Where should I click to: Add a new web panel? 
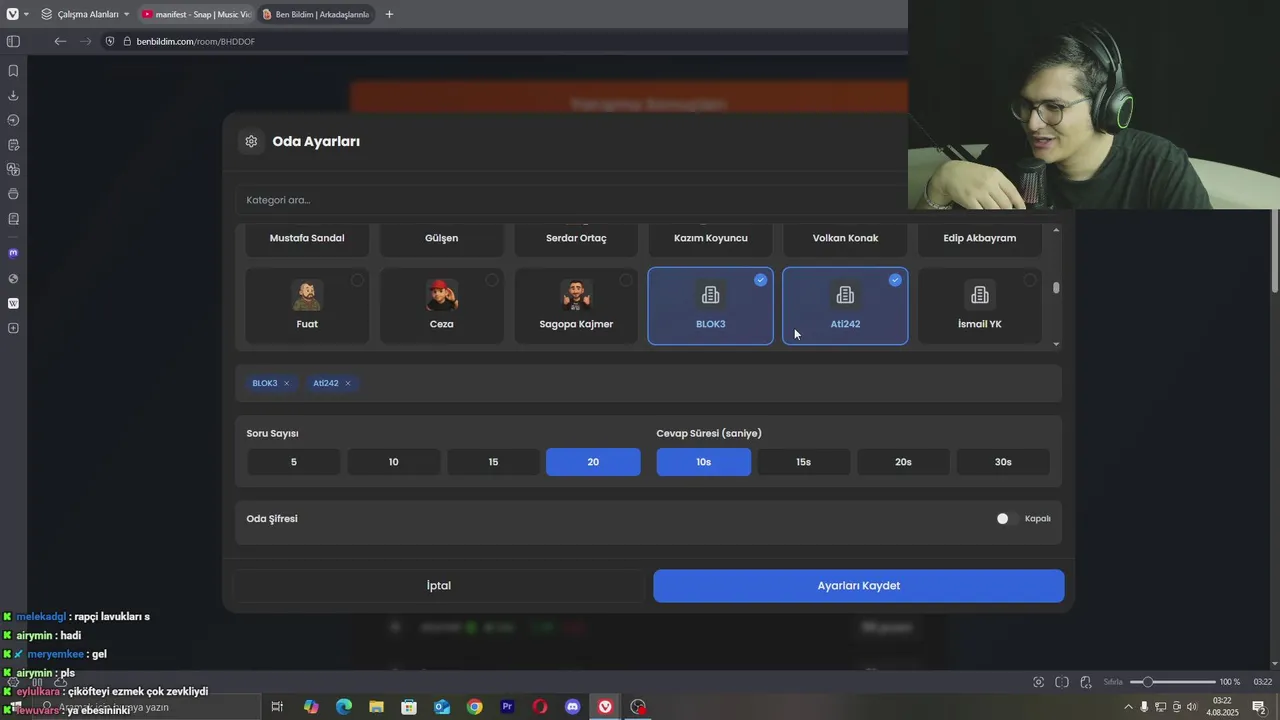pyautogui.click(x=13, y=329)
